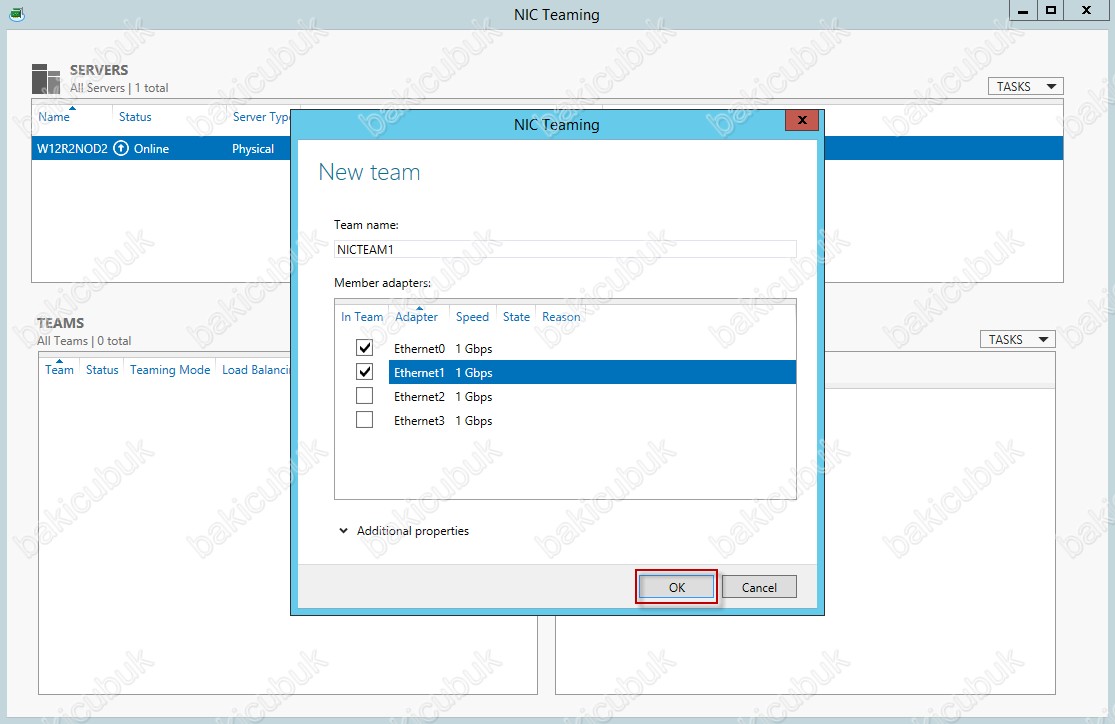The width and height of the screenshot is (1115, 724).
Task: Check the Ethernet0 In Team checkbox
Action: click(x=364, y=348)
